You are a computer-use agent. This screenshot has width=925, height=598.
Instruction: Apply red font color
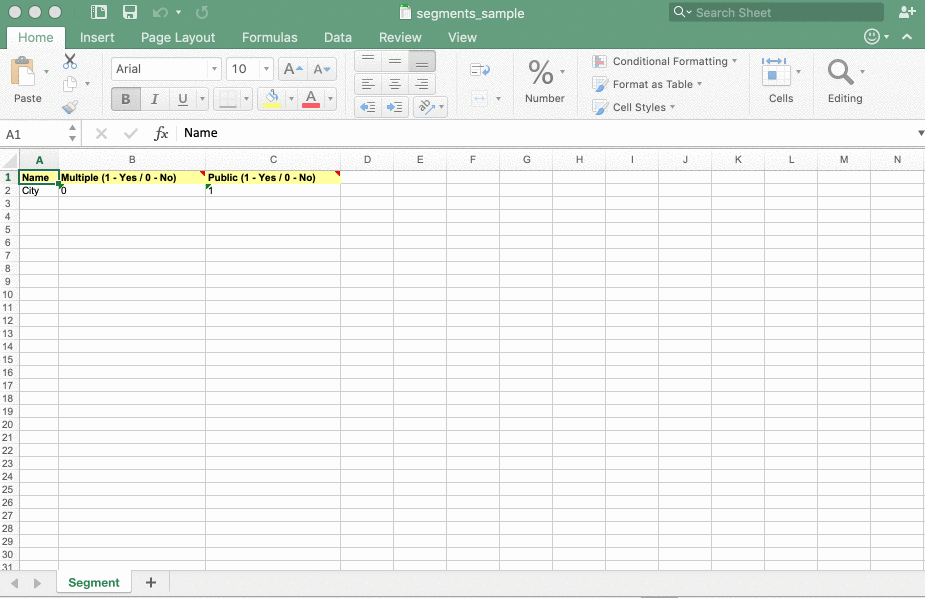311,99
